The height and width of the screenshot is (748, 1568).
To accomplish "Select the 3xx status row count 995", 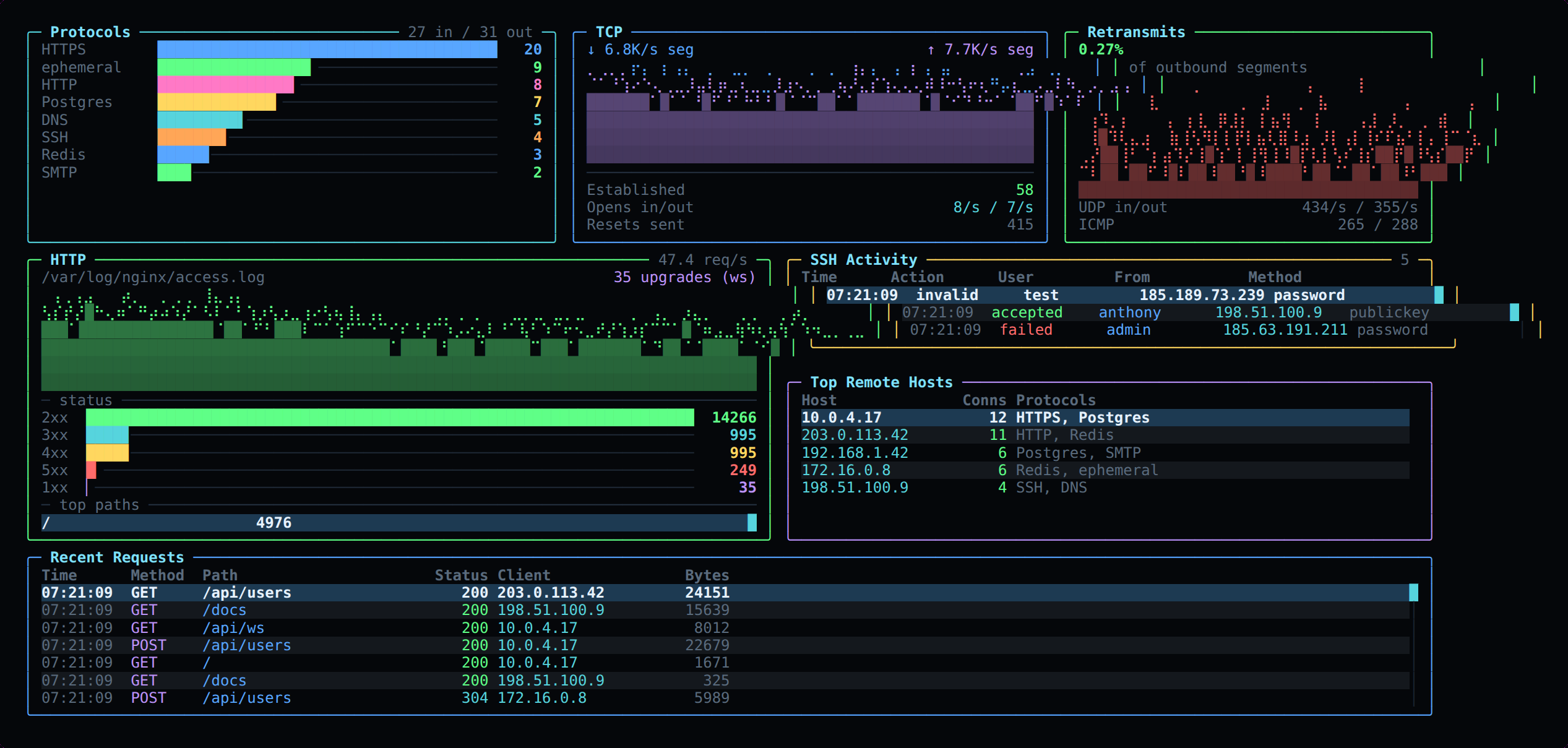I will point(743,435).
